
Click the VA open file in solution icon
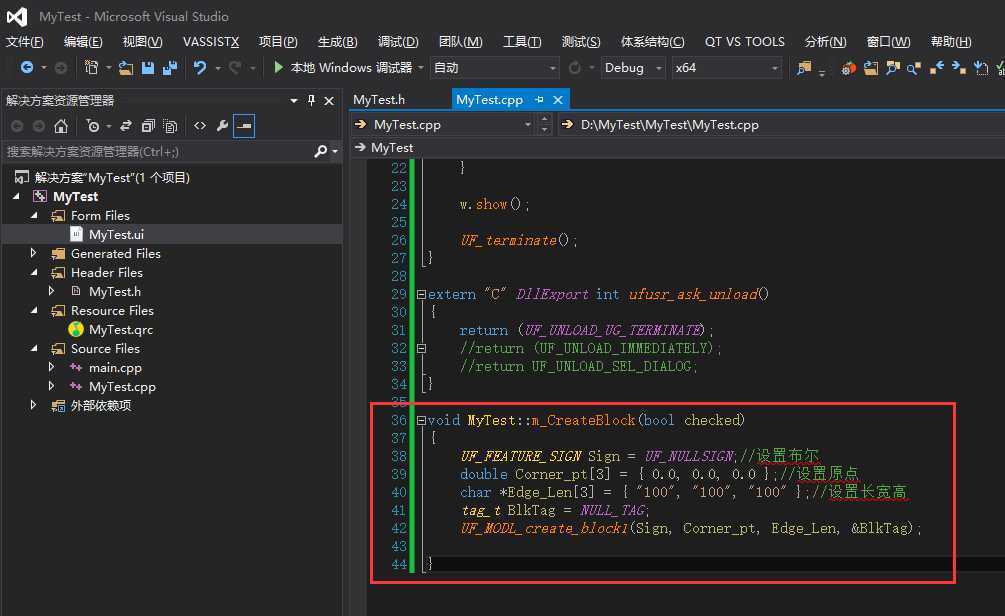[x=870, y=68]
